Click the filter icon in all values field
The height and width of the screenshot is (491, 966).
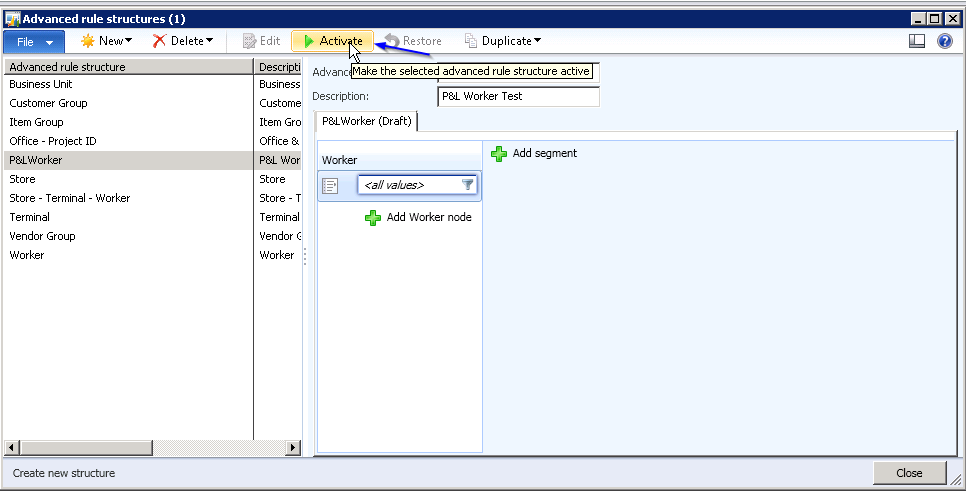click(x=468, y=185)
